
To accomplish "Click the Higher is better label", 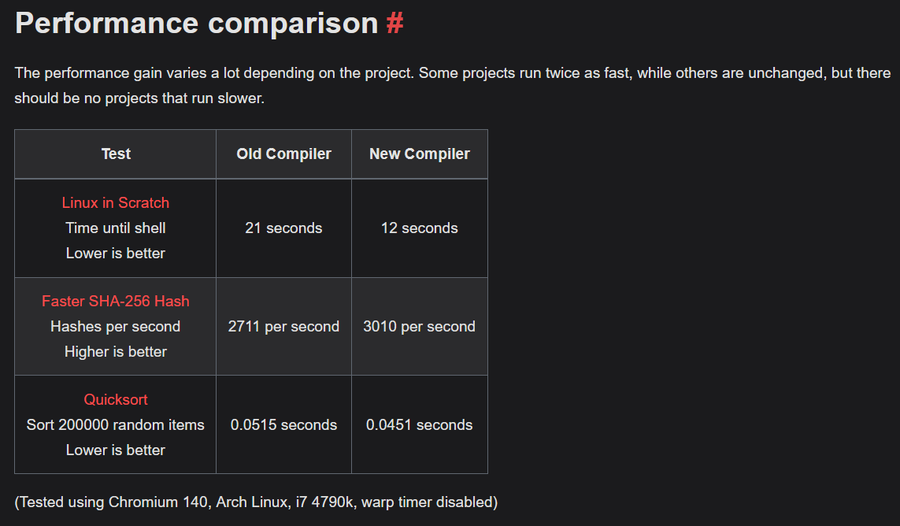I will pyautogui.click(x=116, y=351).
